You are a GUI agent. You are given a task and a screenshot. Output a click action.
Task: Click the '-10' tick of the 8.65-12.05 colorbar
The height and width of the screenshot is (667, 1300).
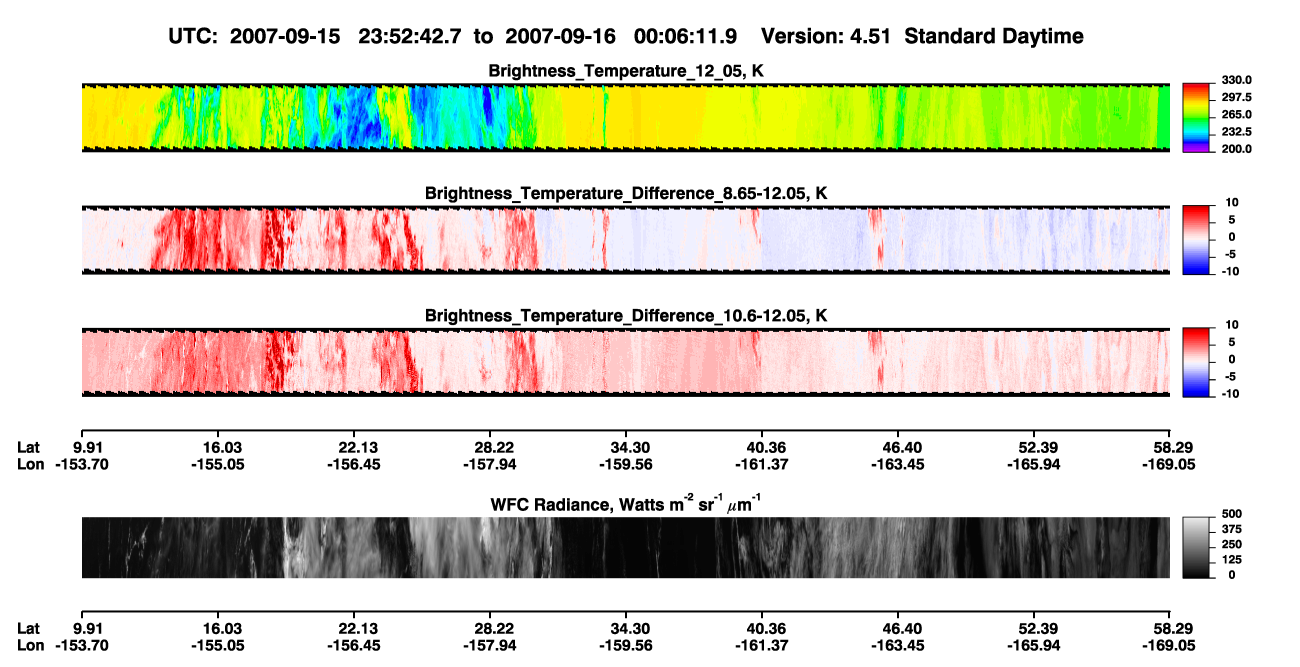coord(1233,272)
